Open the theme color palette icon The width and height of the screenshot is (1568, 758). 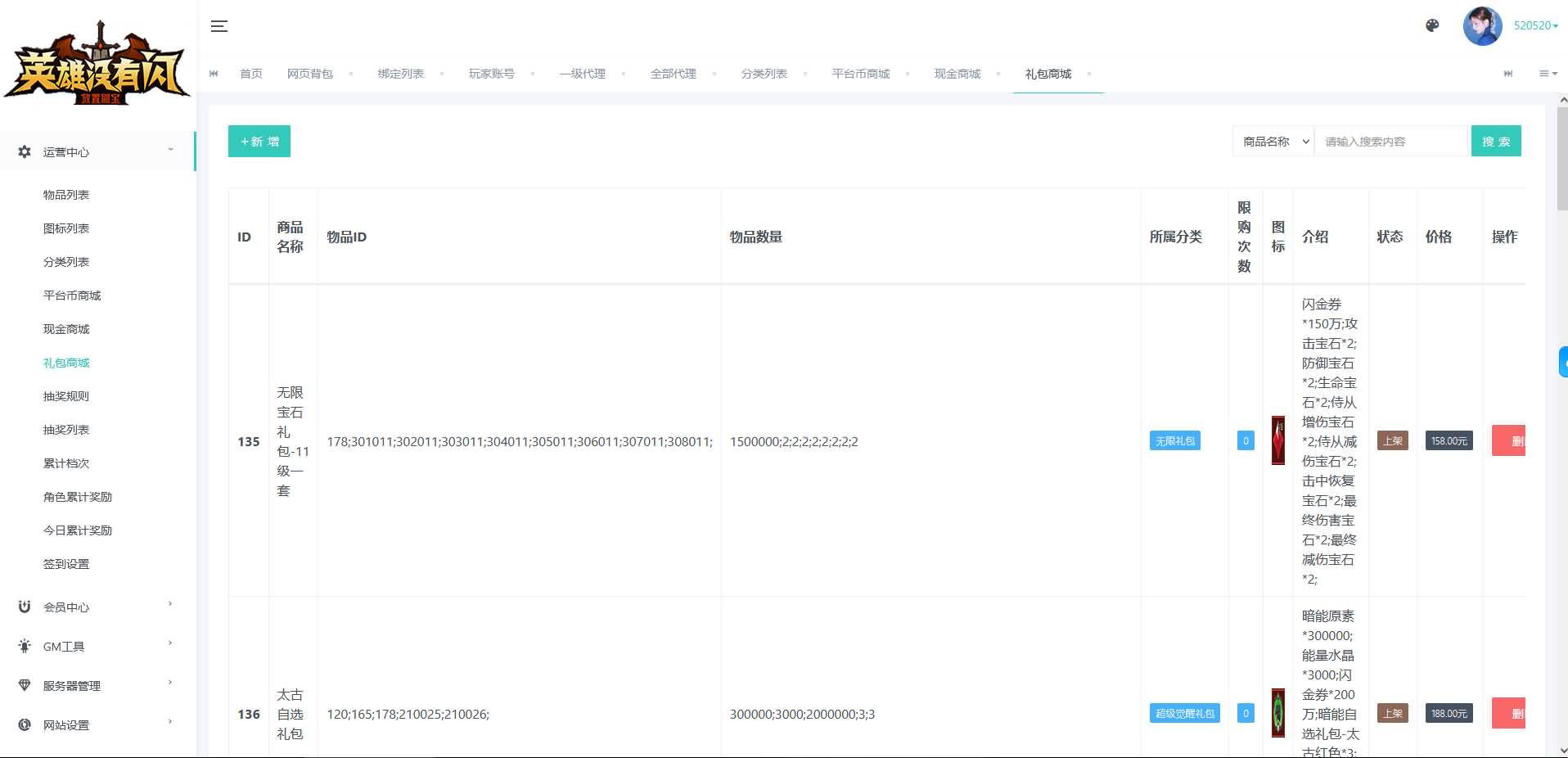[x=1432, y=26]
